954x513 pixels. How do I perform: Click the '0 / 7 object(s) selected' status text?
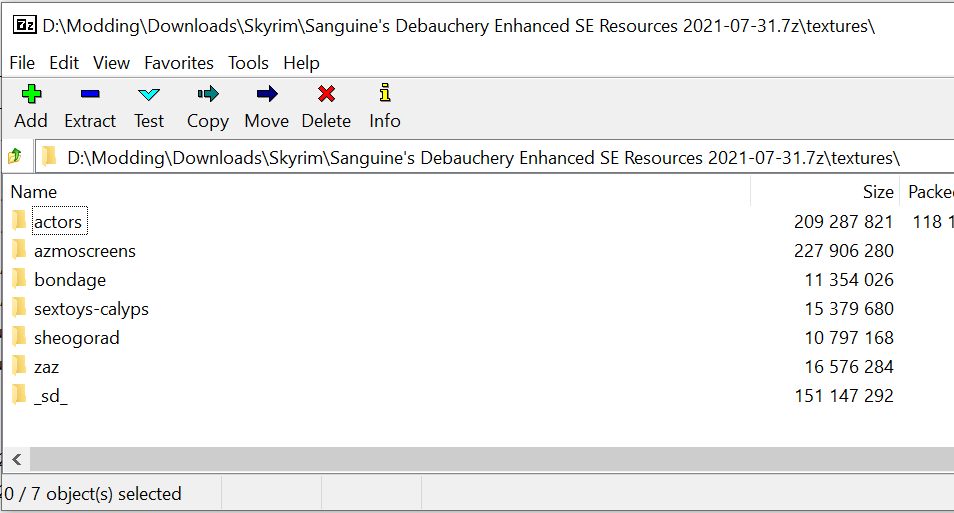pos(92,494)
